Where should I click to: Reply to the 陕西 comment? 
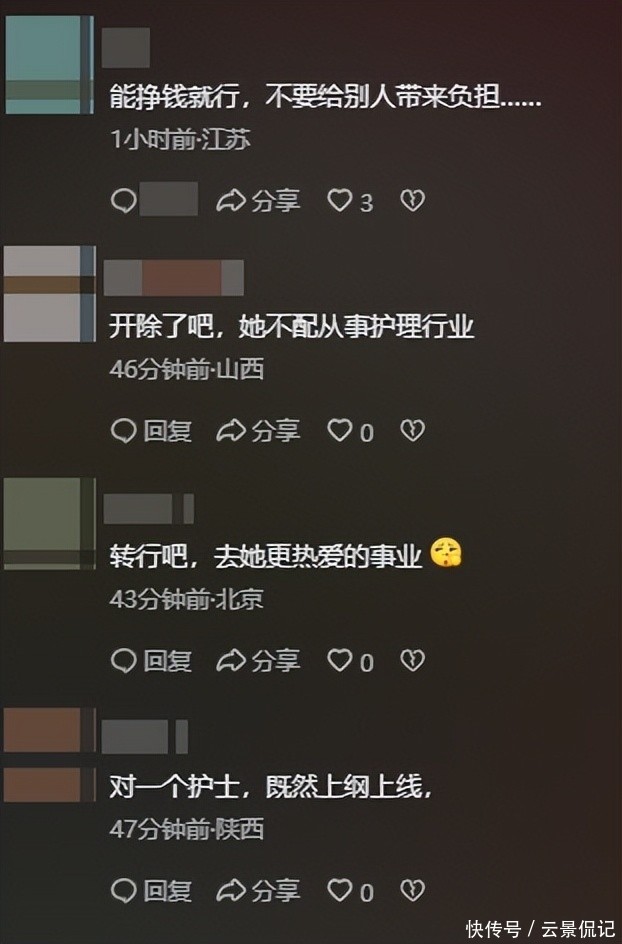(x=152, y=890)
